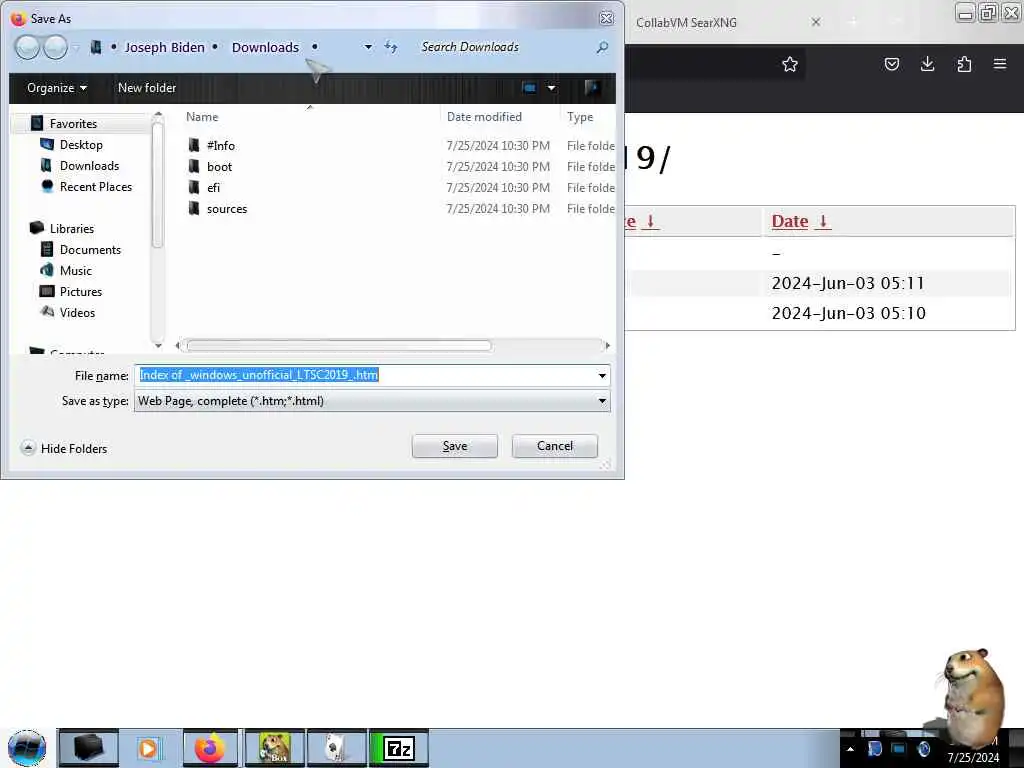Image resolution: width=1024 pixels, height=768 pixels.
Task: Open the Firefox extensions icon
Action: coord(964,64)
